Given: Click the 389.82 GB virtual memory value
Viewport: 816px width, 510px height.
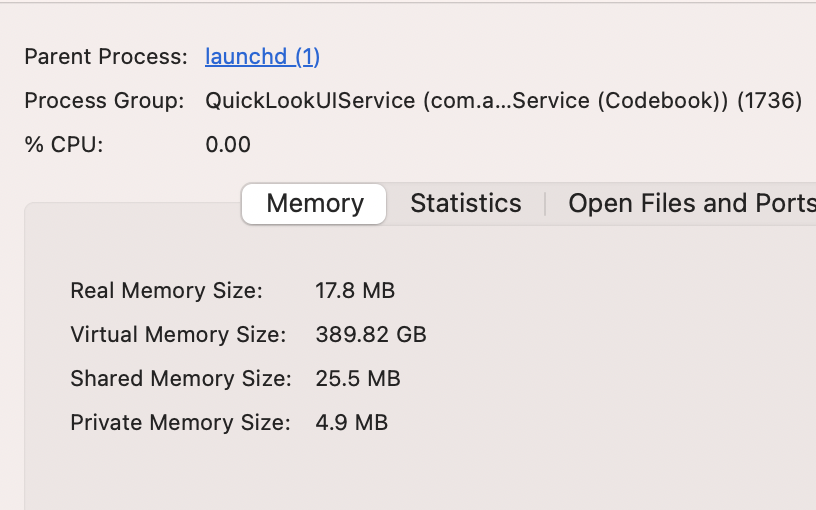Looking at the screenshot, I should [371, 335].
